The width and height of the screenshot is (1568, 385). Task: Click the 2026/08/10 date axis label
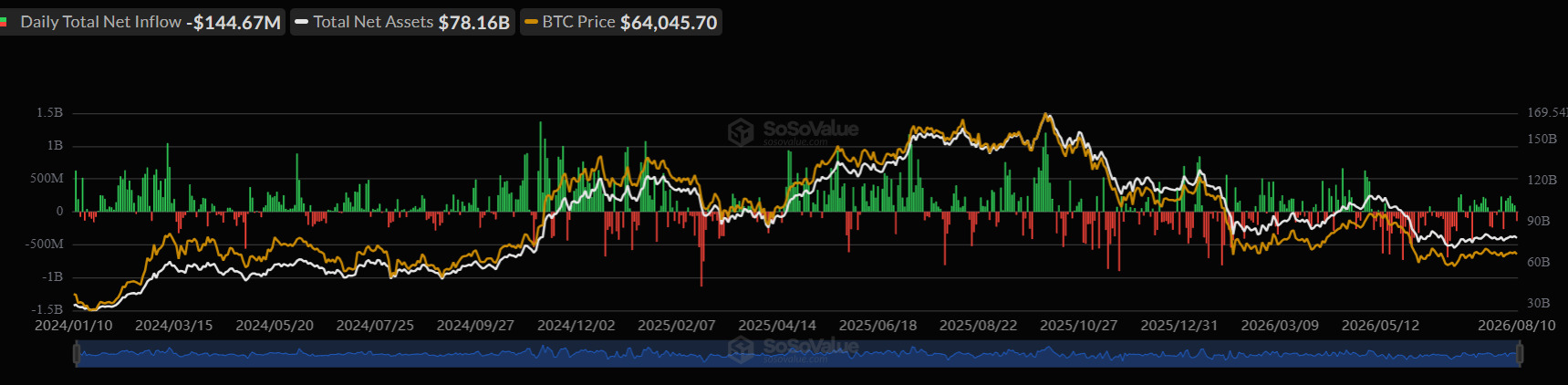click(x=1517, y=326)
